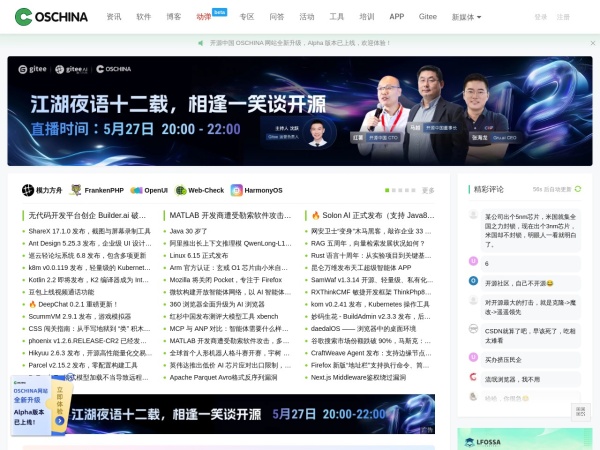Open Ant Design 5.25.3 发布 article
The width and height of the screenshot is (600, 450).
click(90, 243)
